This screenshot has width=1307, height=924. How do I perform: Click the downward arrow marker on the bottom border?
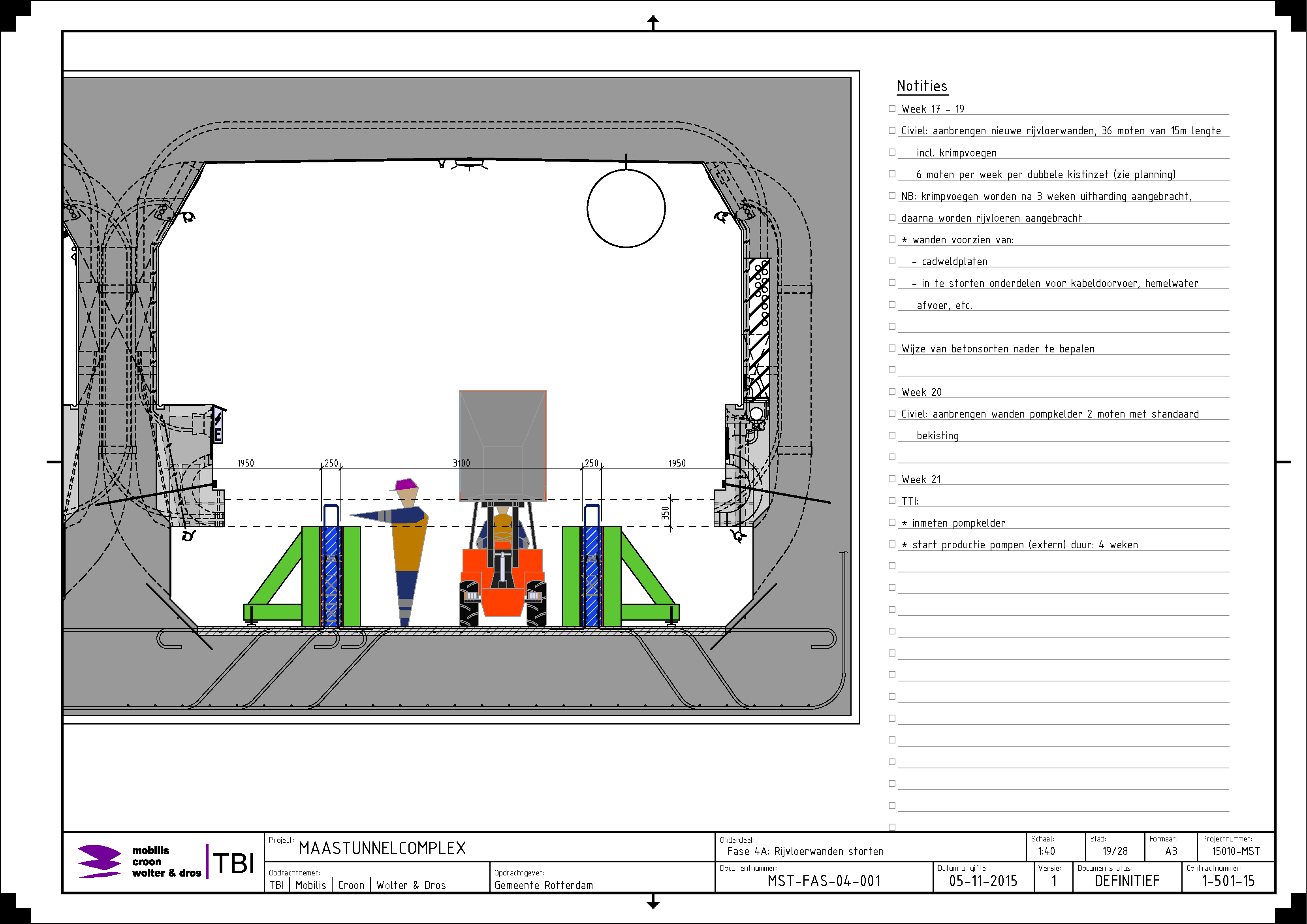point(653,902)
